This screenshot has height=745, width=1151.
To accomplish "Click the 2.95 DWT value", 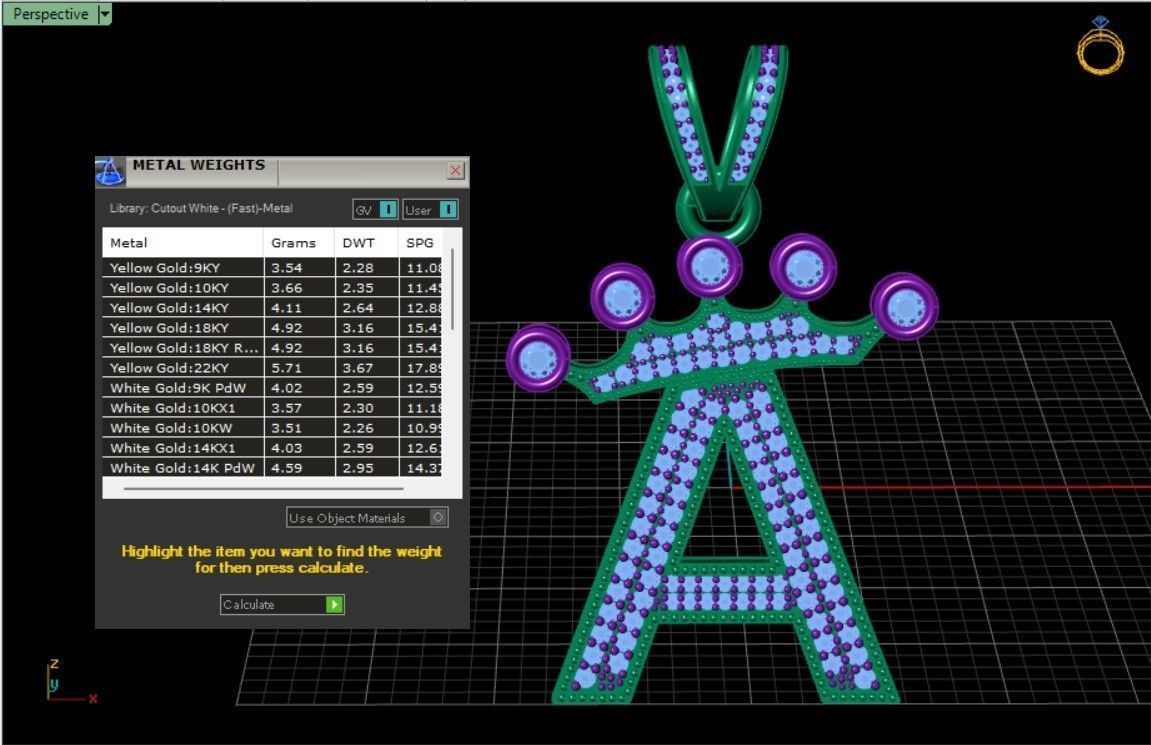I will [x=358, y=468].
